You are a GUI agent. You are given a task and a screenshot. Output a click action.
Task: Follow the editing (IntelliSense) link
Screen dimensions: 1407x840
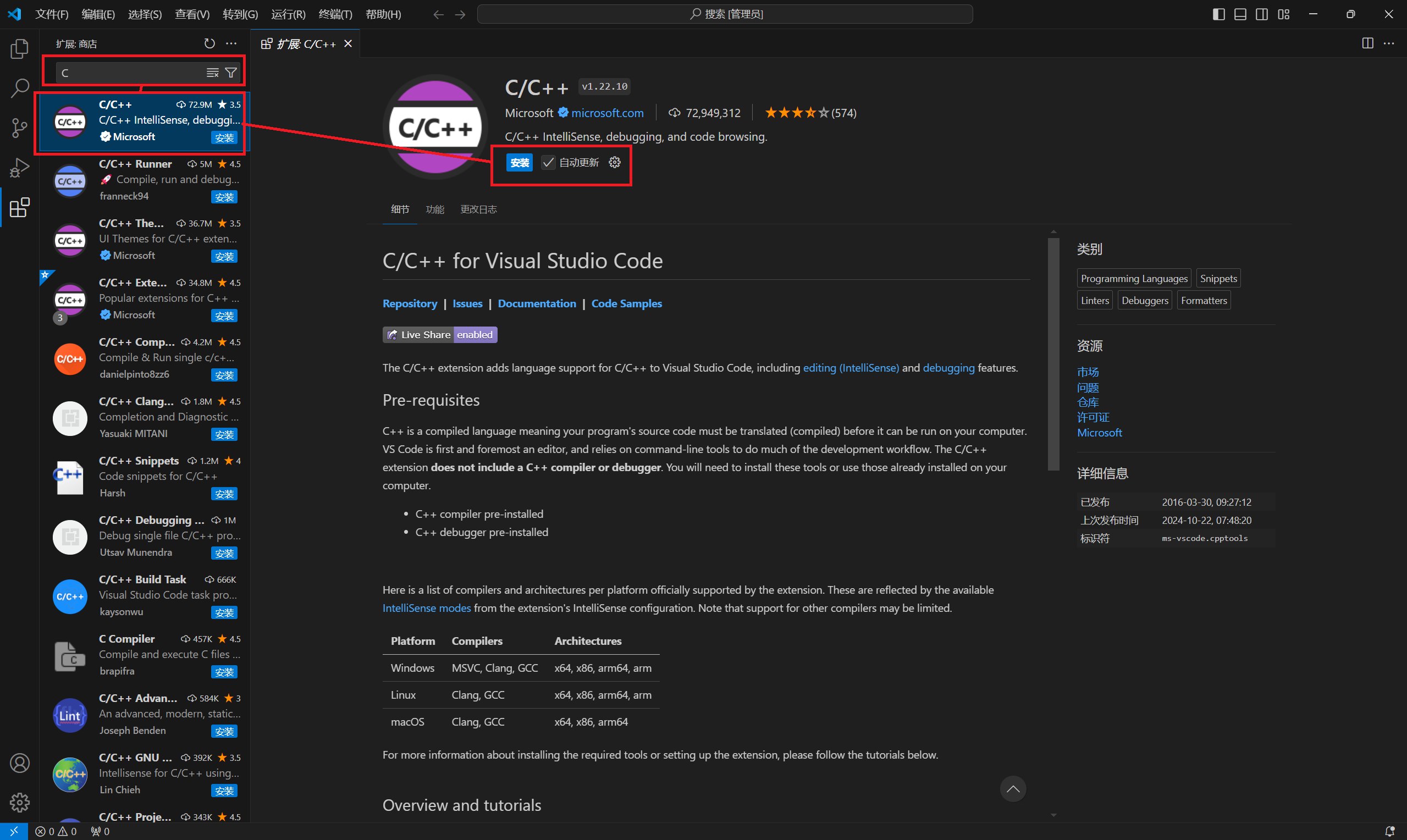point(851,368)
